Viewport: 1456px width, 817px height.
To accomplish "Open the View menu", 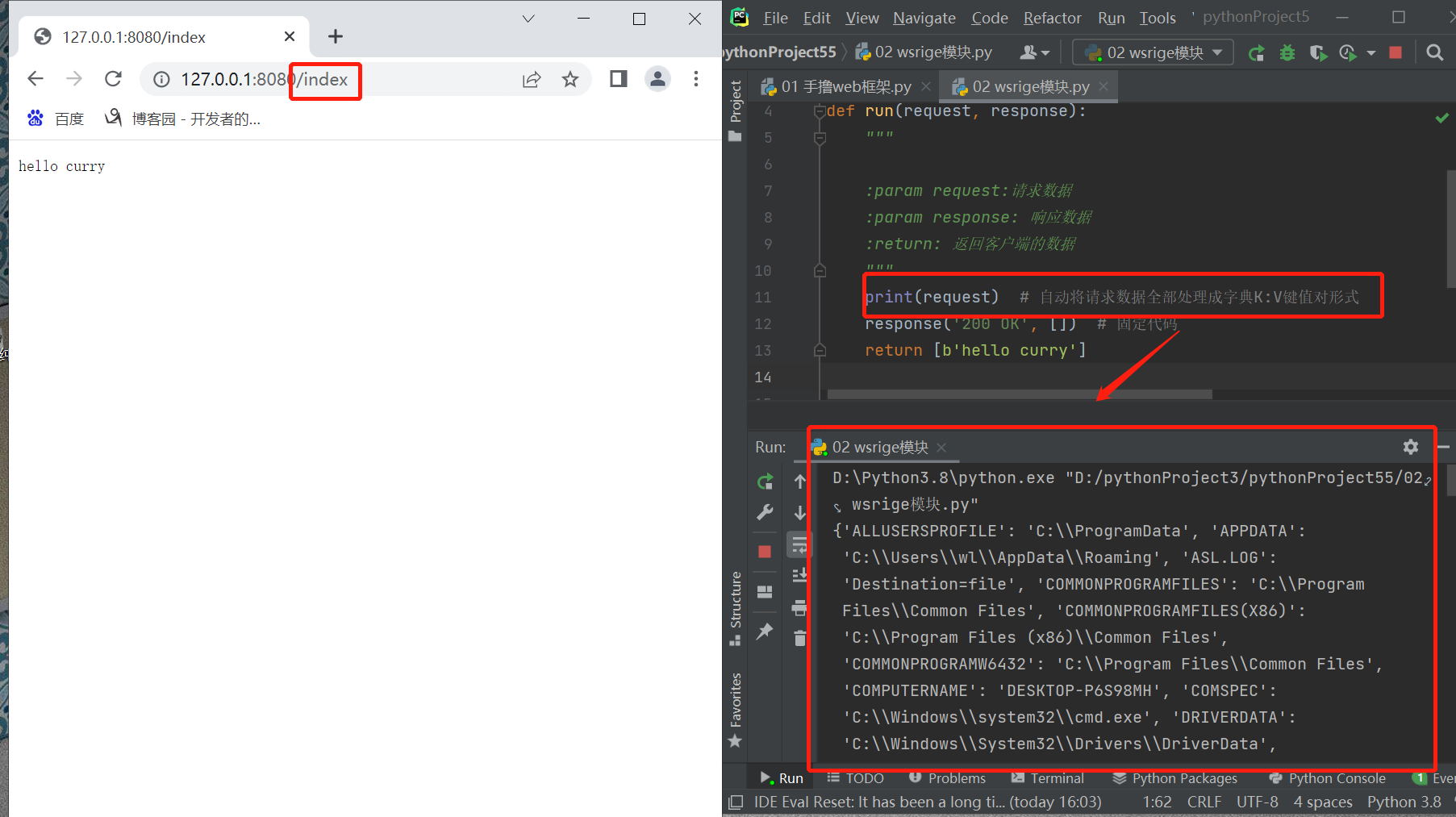I will (x=862, y=18).
